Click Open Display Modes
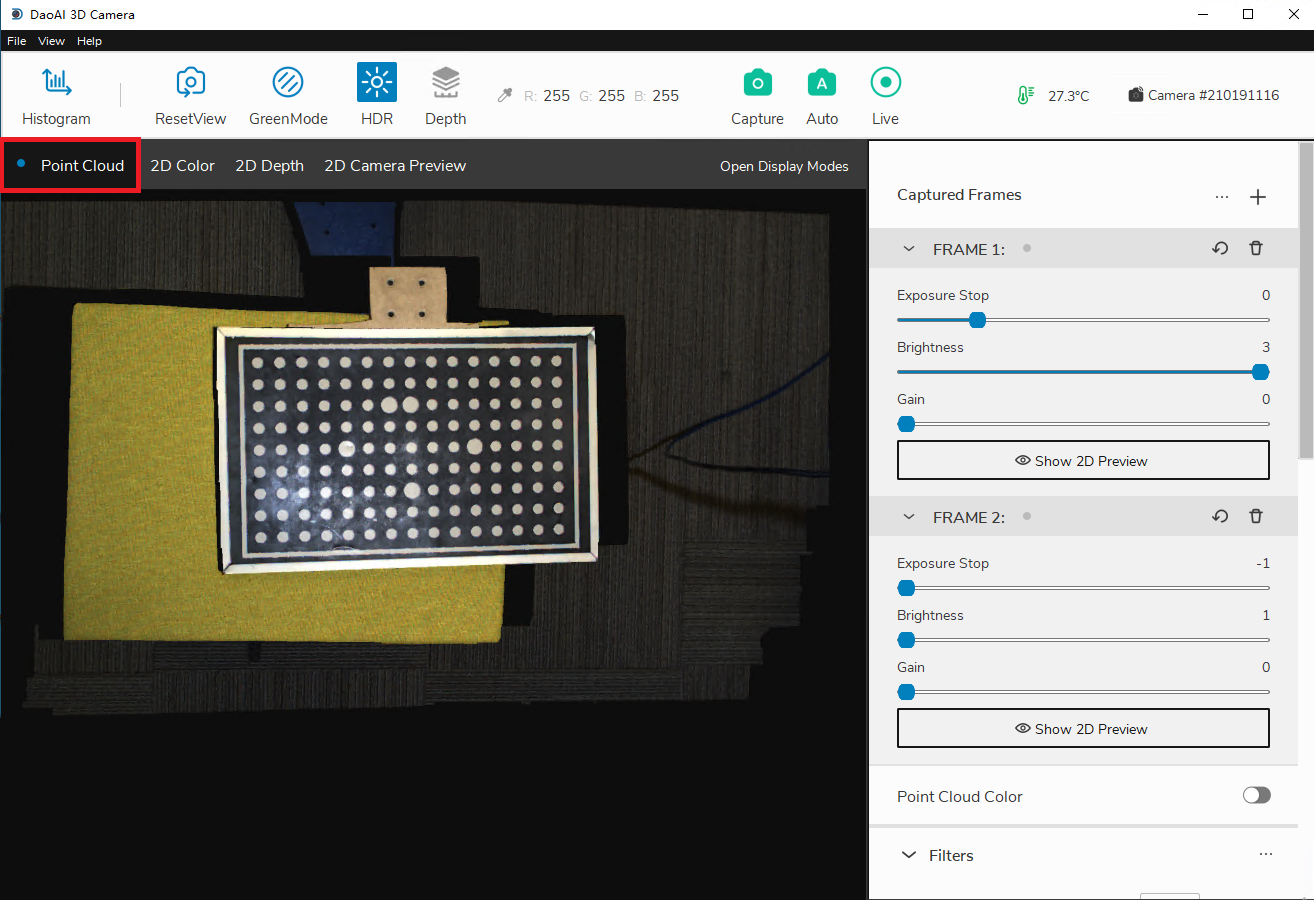This screenshot has height=900, width=1314. [784, 166]
